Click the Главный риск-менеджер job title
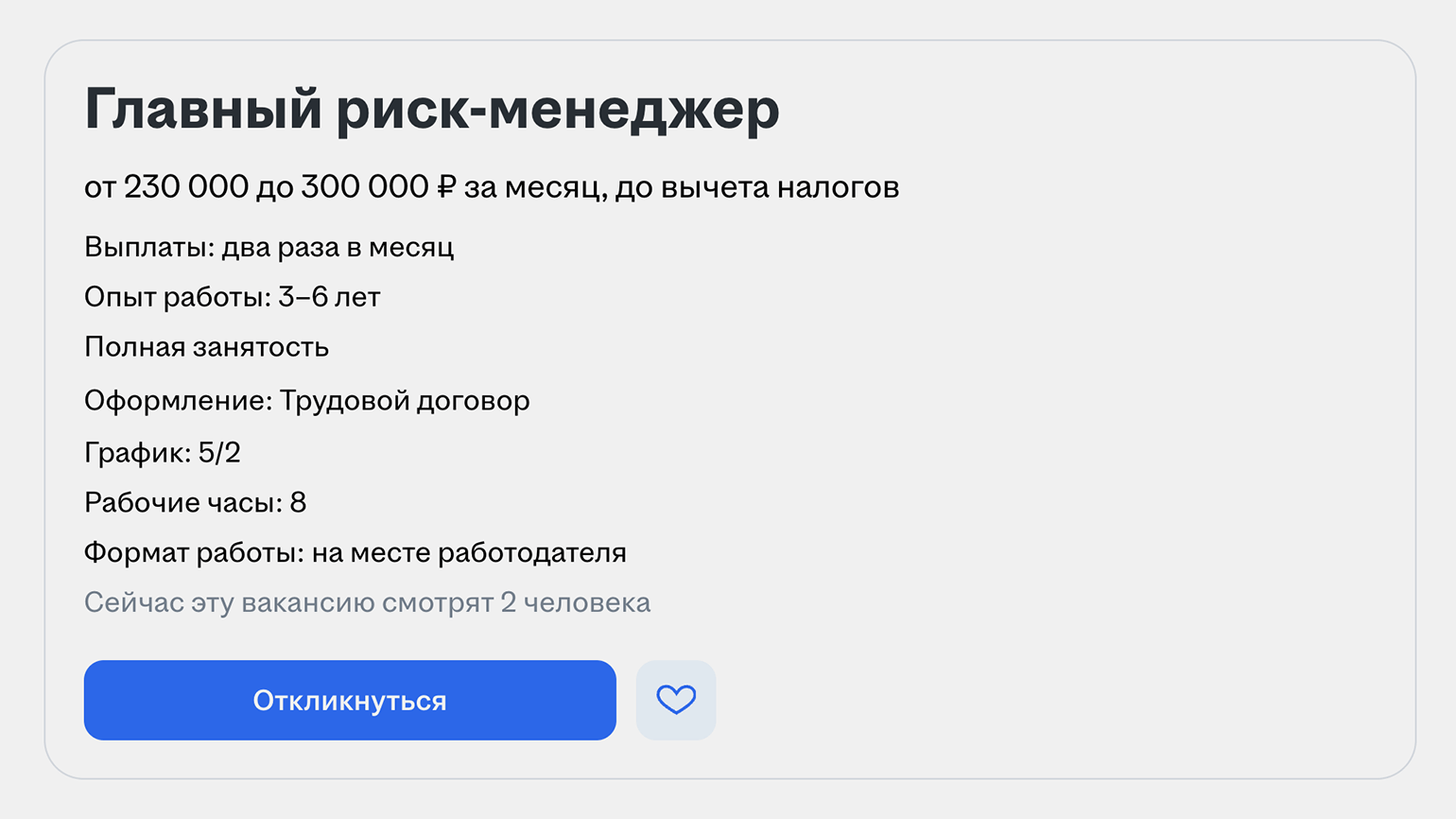The height and width of the screenshot is (819, 1456). (x=431, y=109)
